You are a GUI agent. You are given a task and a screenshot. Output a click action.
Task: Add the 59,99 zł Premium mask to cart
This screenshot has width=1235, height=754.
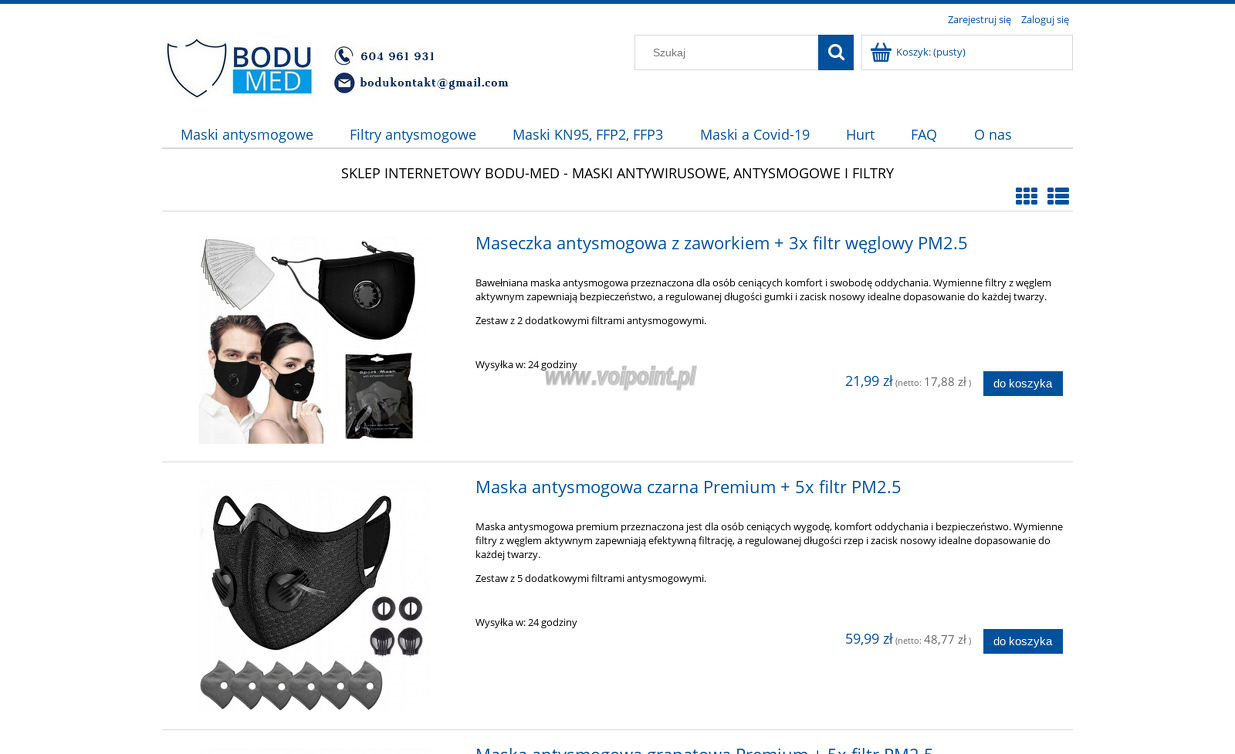click(x=1023, y=641)
